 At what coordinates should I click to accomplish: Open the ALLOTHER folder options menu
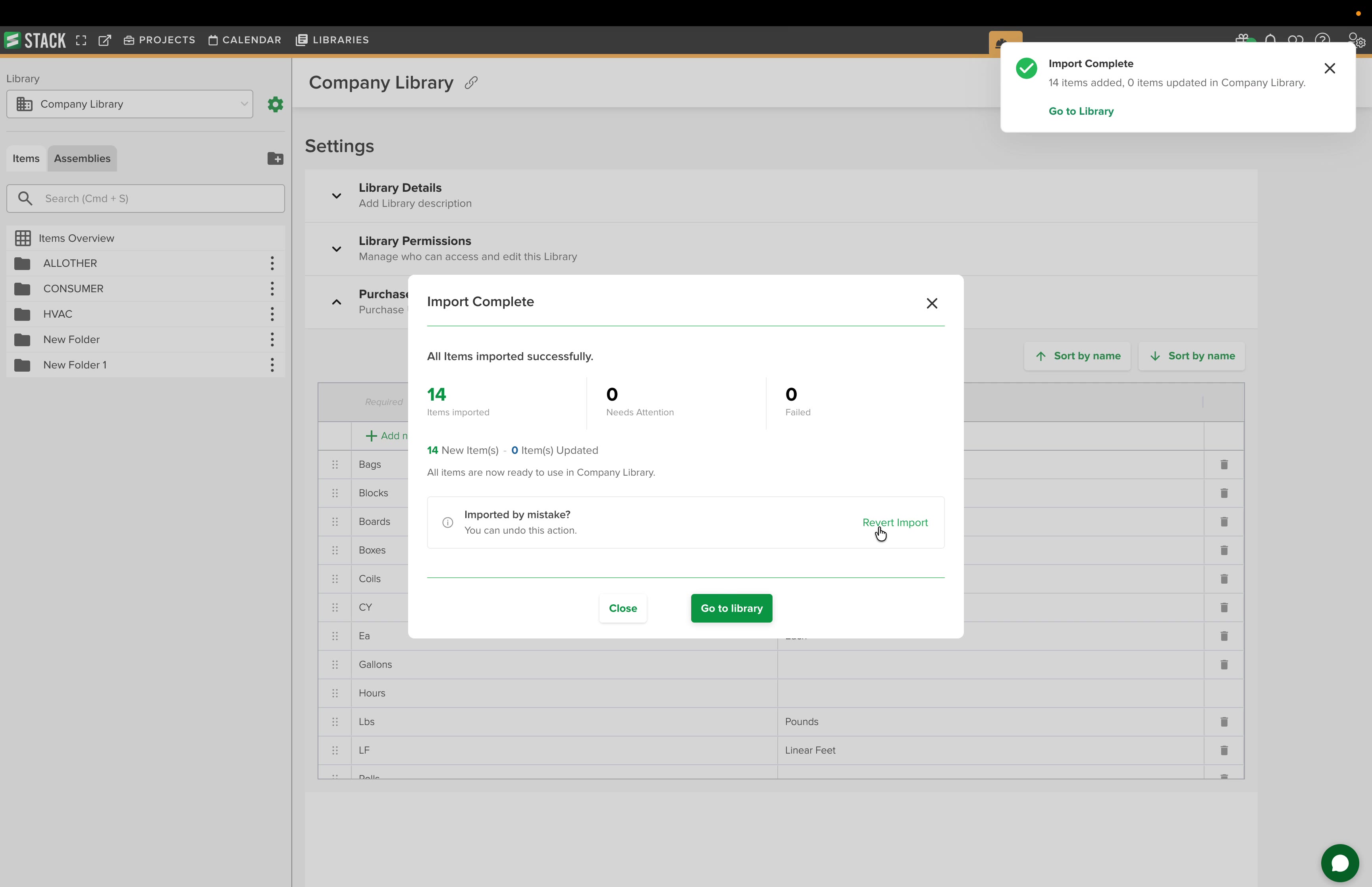click(x=272, y=263)
